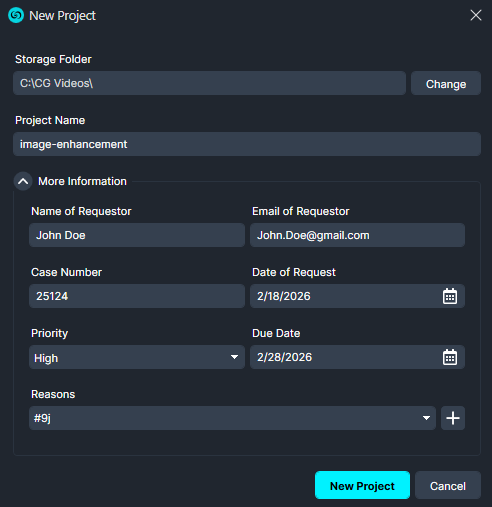This screenshot has height=507, width=492.
Task: Add a new reason with the plus button
Action: tap(453, 418)
